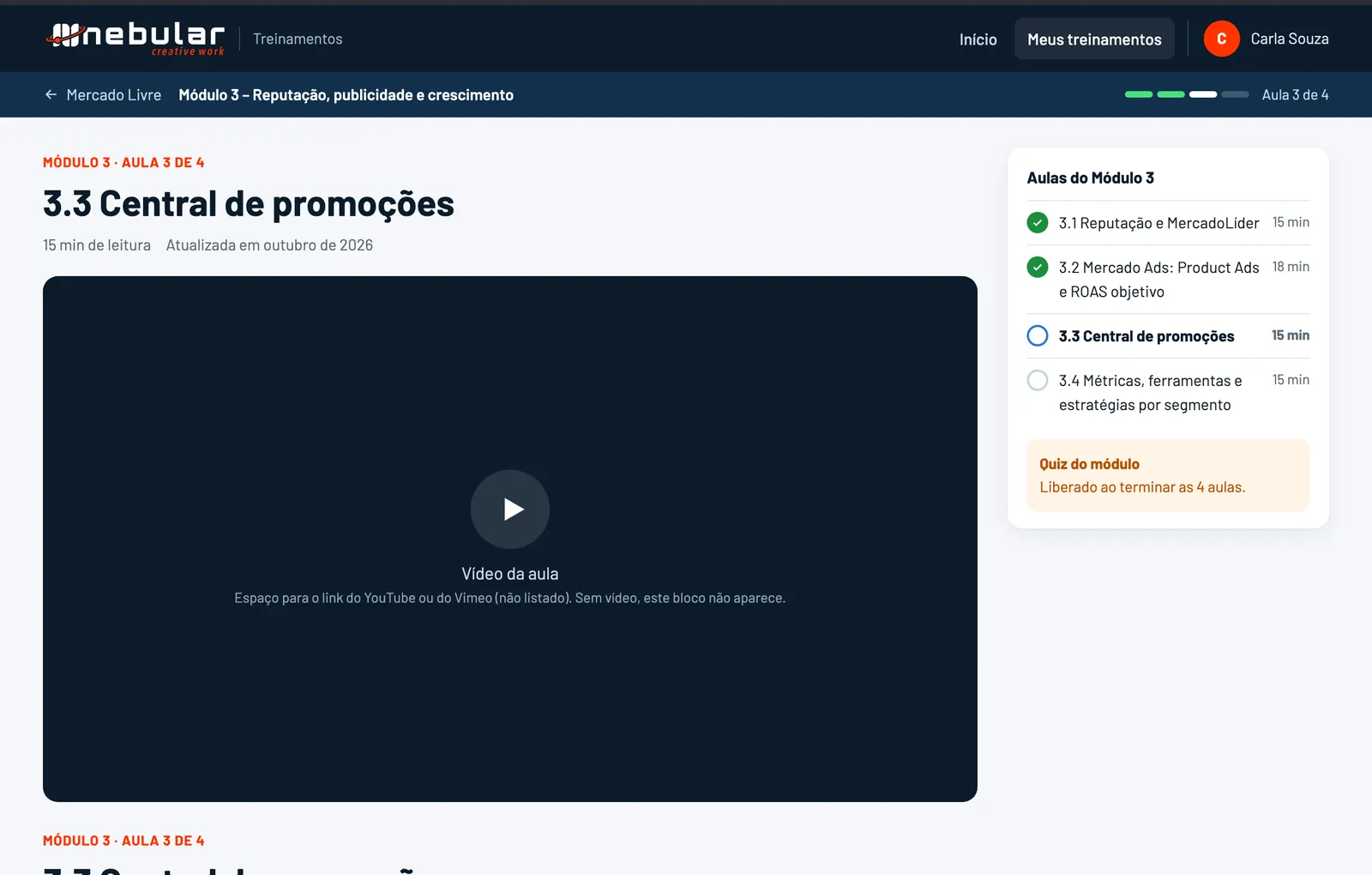Click the Vídeo da aula caption
This screenshot has width=1372, height=875.
tap(510, 574)
